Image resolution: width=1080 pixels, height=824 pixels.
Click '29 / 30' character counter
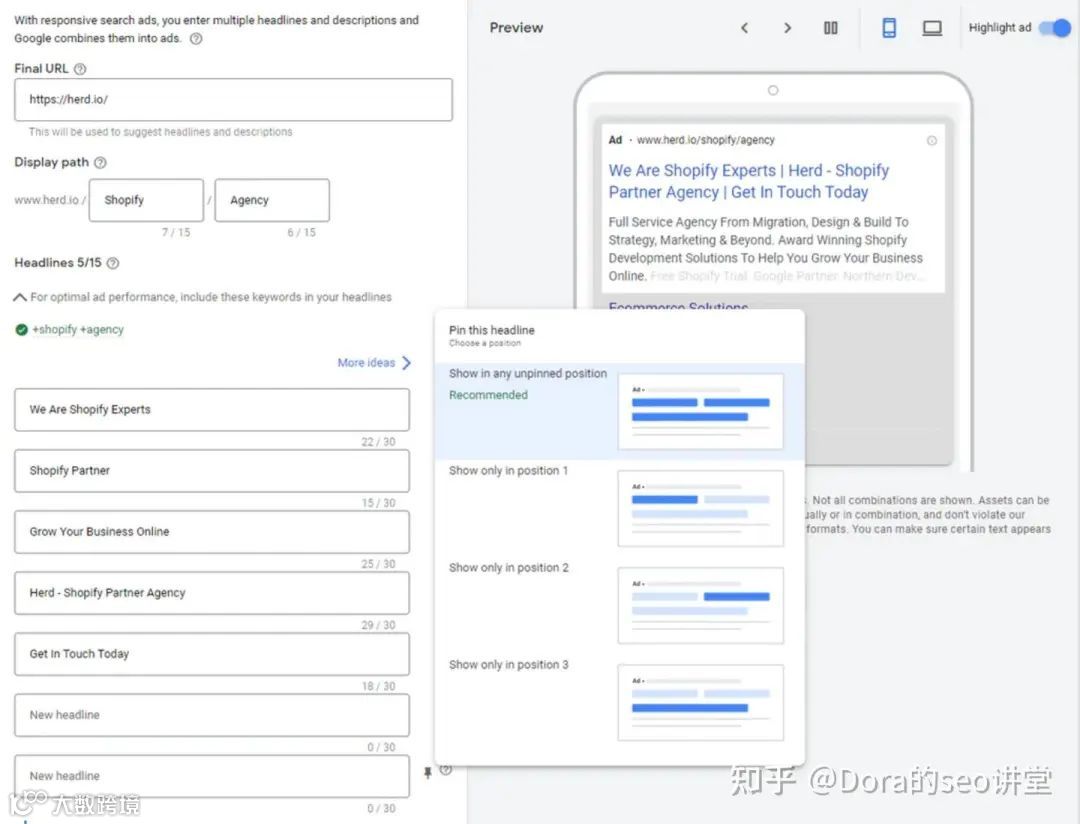pos(378,626)
